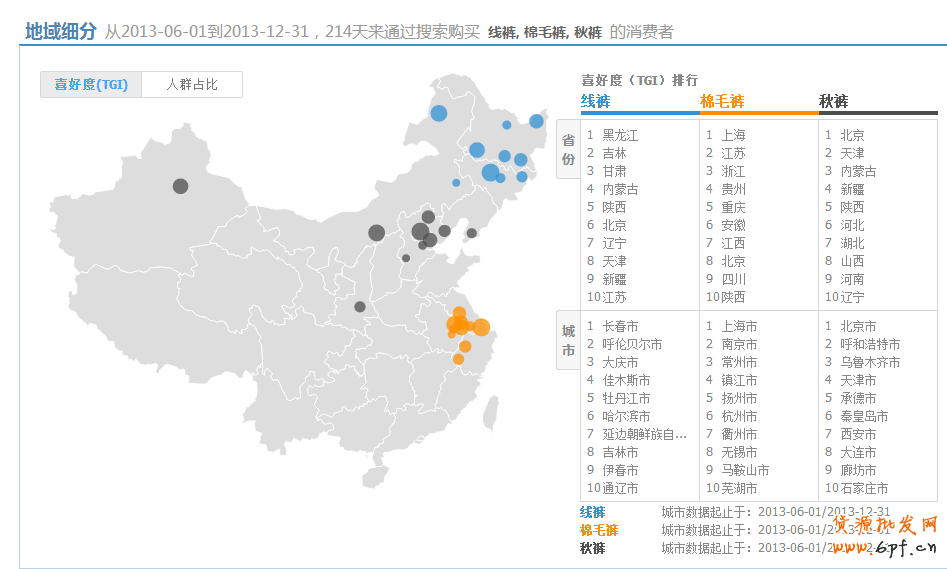This screenshot has height=569, width=947.
Task: Click 黑龙江 in the province ranking
Action: click(620, 135)
